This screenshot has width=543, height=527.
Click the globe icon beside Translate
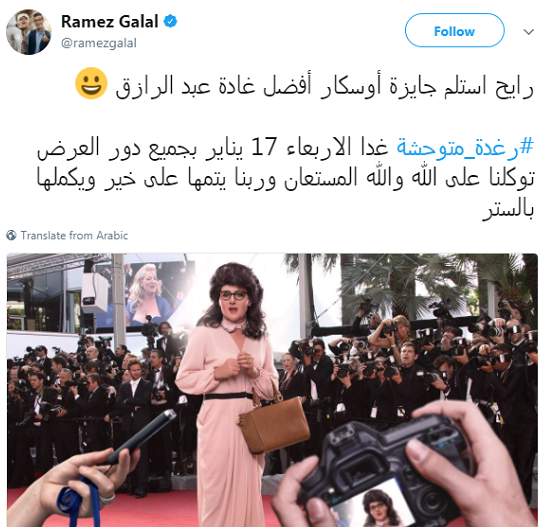click(x=11, y=235)
